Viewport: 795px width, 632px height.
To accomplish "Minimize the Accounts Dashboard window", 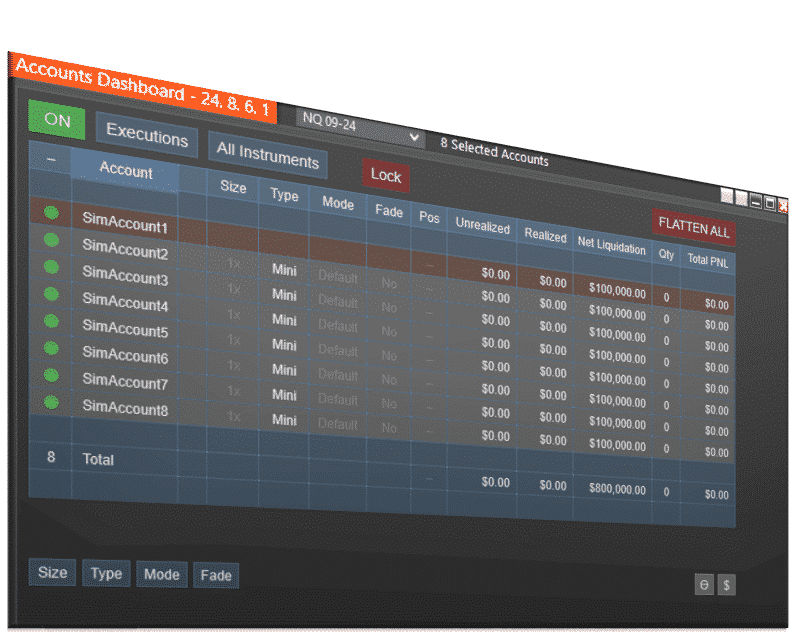I will pos(756,201).
